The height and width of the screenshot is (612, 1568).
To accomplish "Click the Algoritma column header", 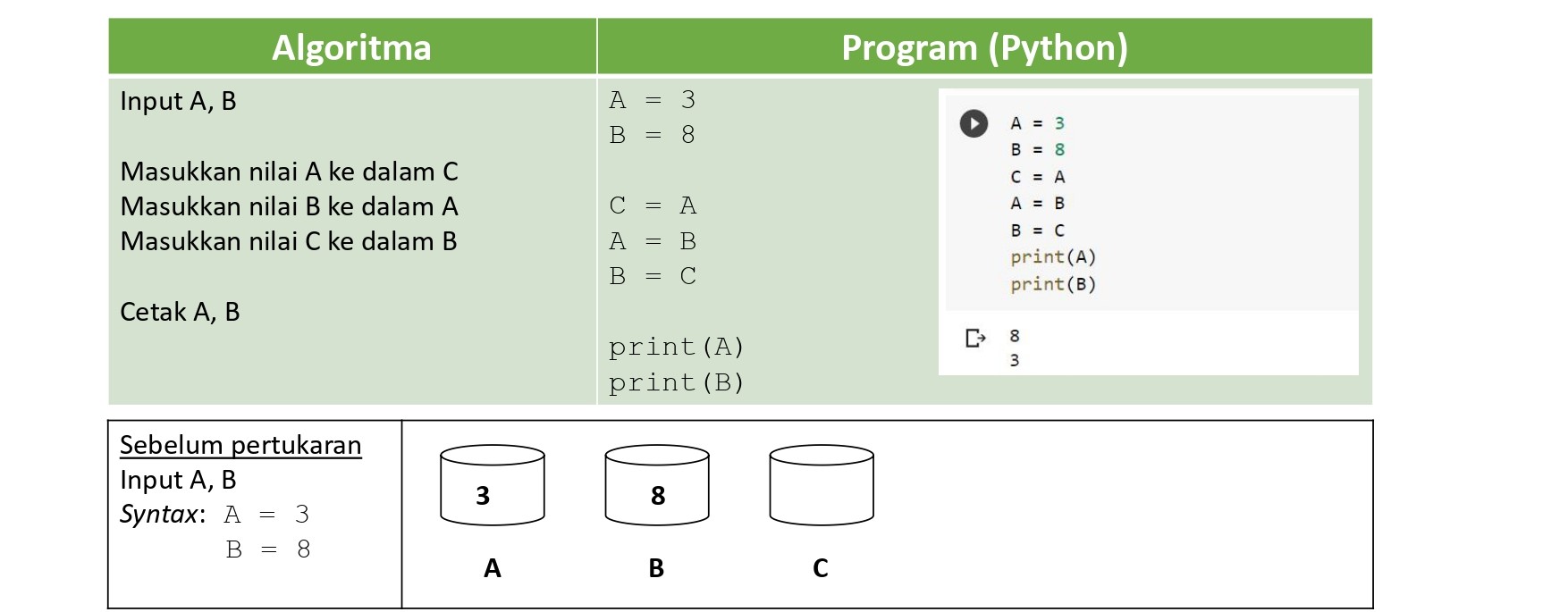I will (x=352, y=46).
